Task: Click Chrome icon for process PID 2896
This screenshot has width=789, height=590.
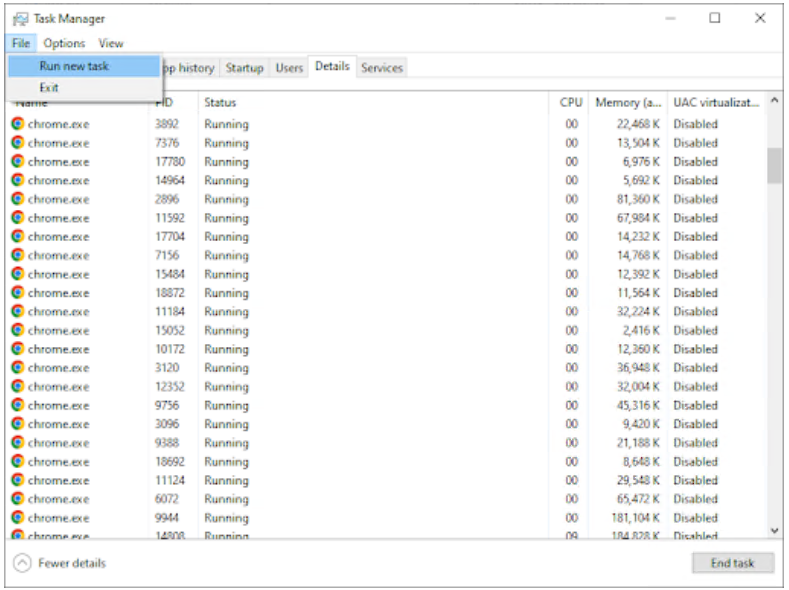Action: click(x=18, y=199)
